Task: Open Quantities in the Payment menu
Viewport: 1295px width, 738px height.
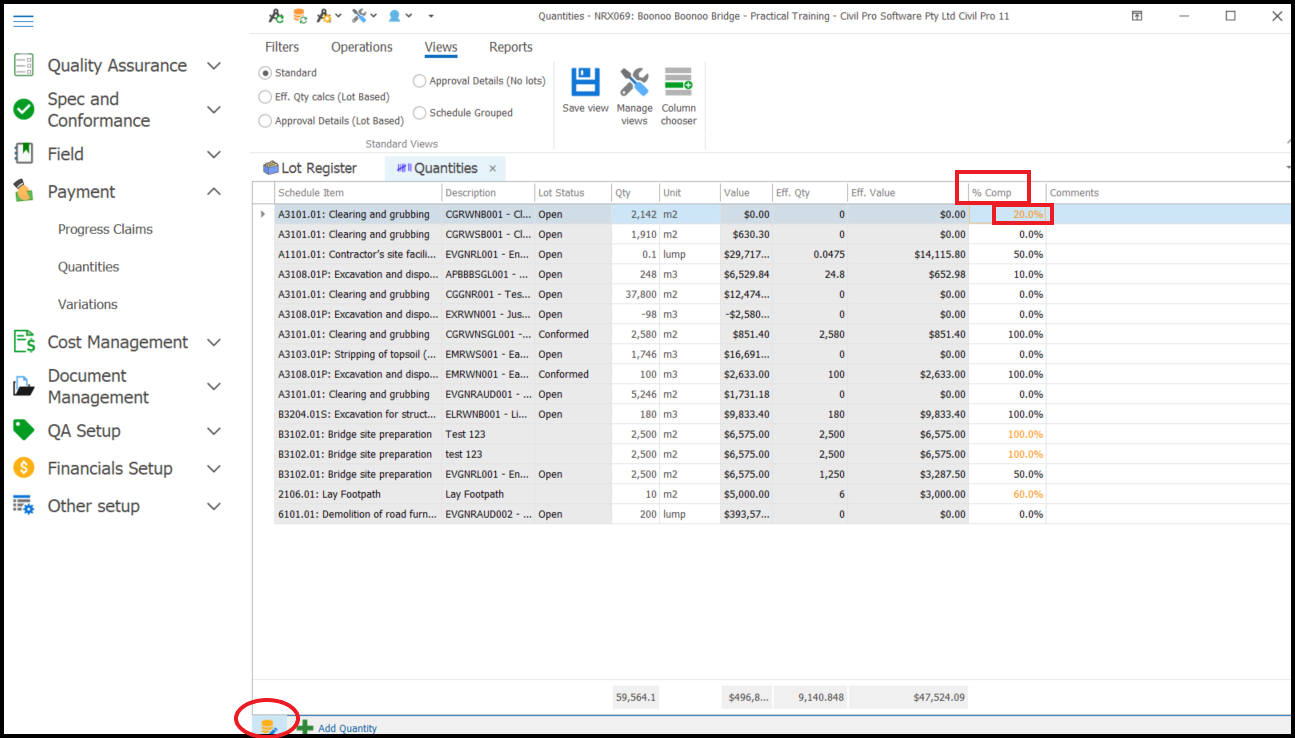Action: coord(88,267)
